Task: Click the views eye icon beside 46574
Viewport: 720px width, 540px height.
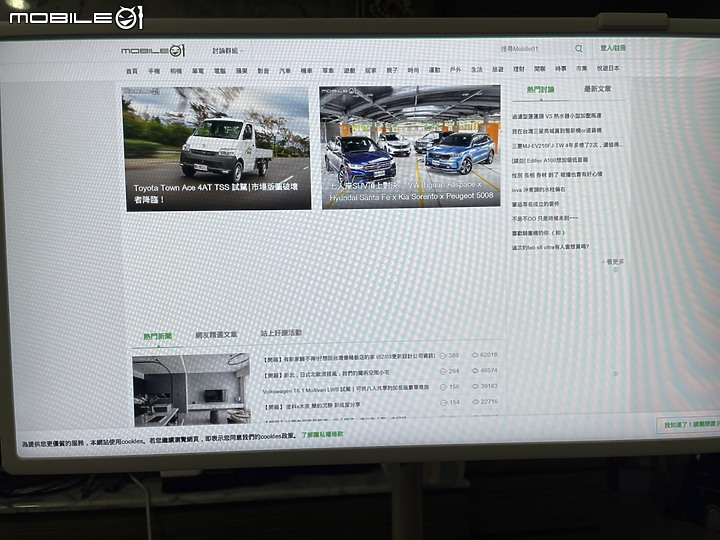Action: (475, 371)
